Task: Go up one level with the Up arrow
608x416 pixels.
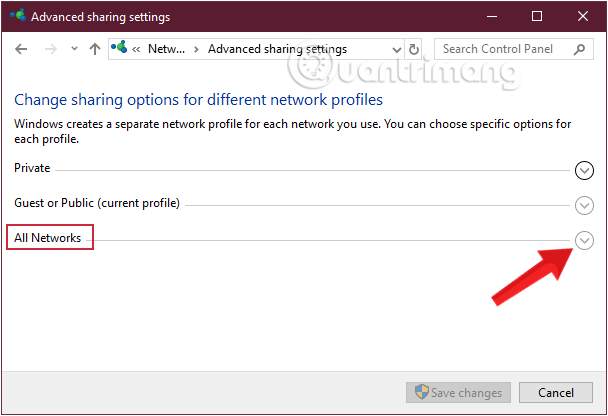Action: (95, 49)
